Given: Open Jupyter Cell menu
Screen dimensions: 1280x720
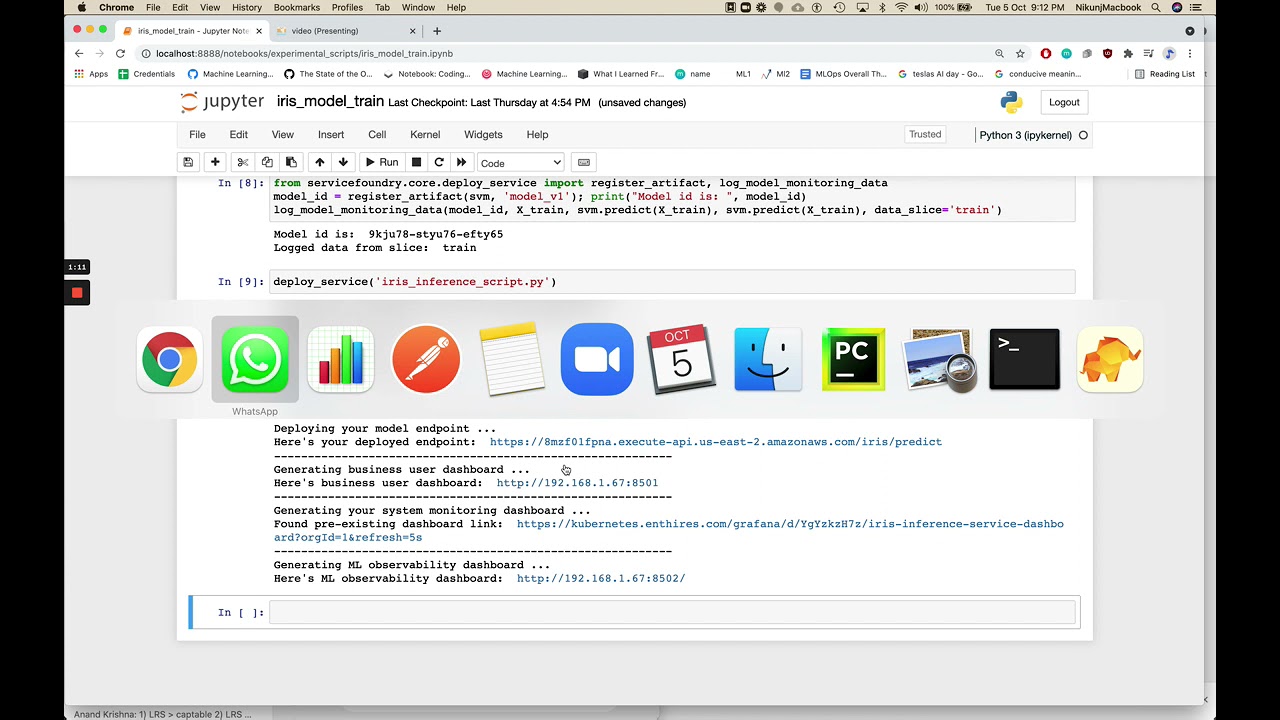Looking at the screenshot, I should click(x=377, y=134).
